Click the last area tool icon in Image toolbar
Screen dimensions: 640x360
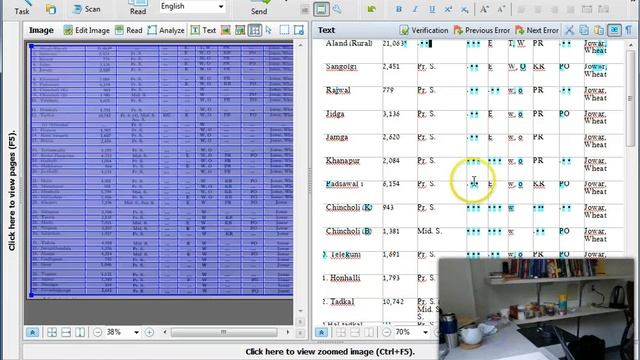(x=299, y=30)
